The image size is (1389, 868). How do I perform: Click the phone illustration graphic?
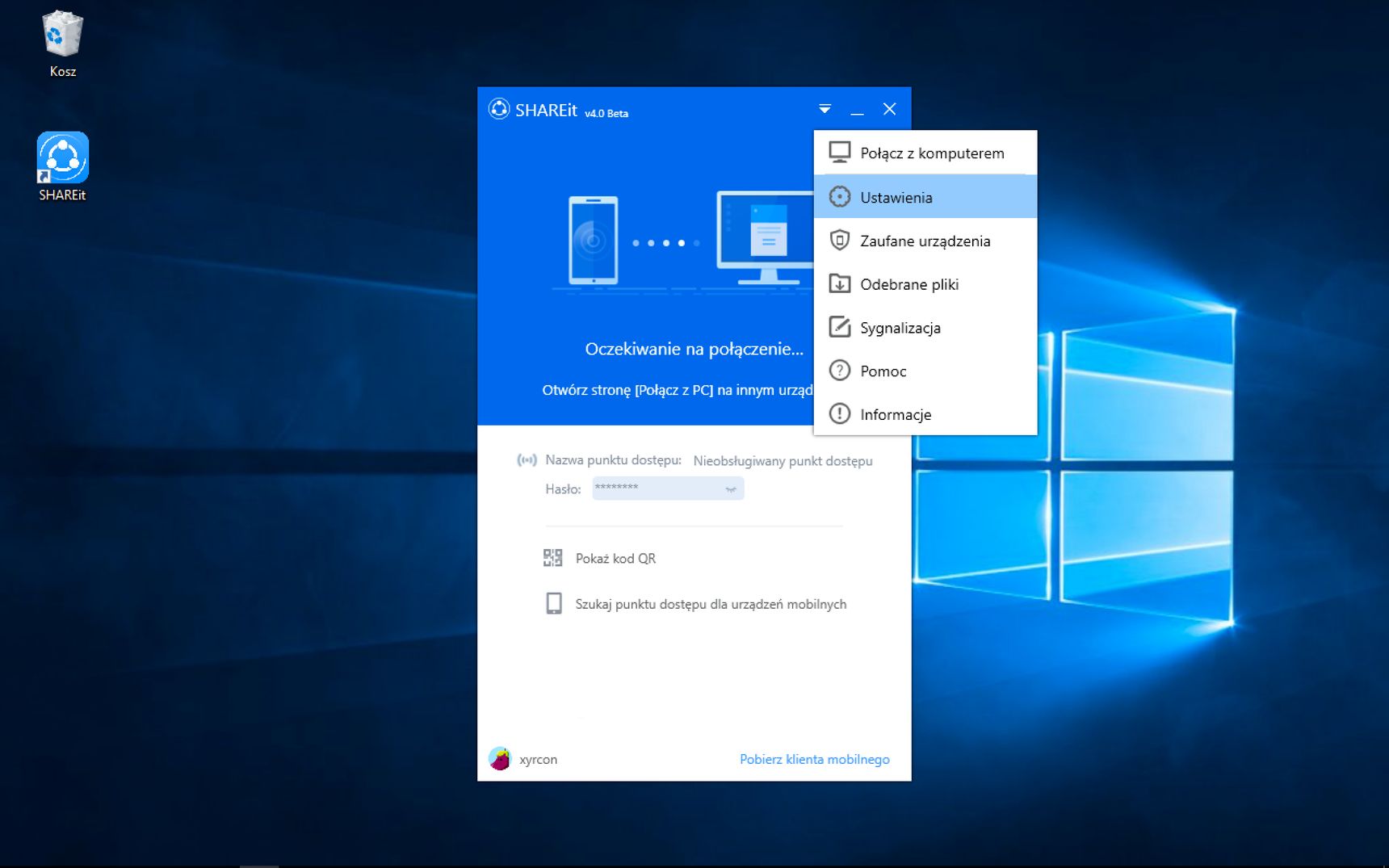pos(594,241)
